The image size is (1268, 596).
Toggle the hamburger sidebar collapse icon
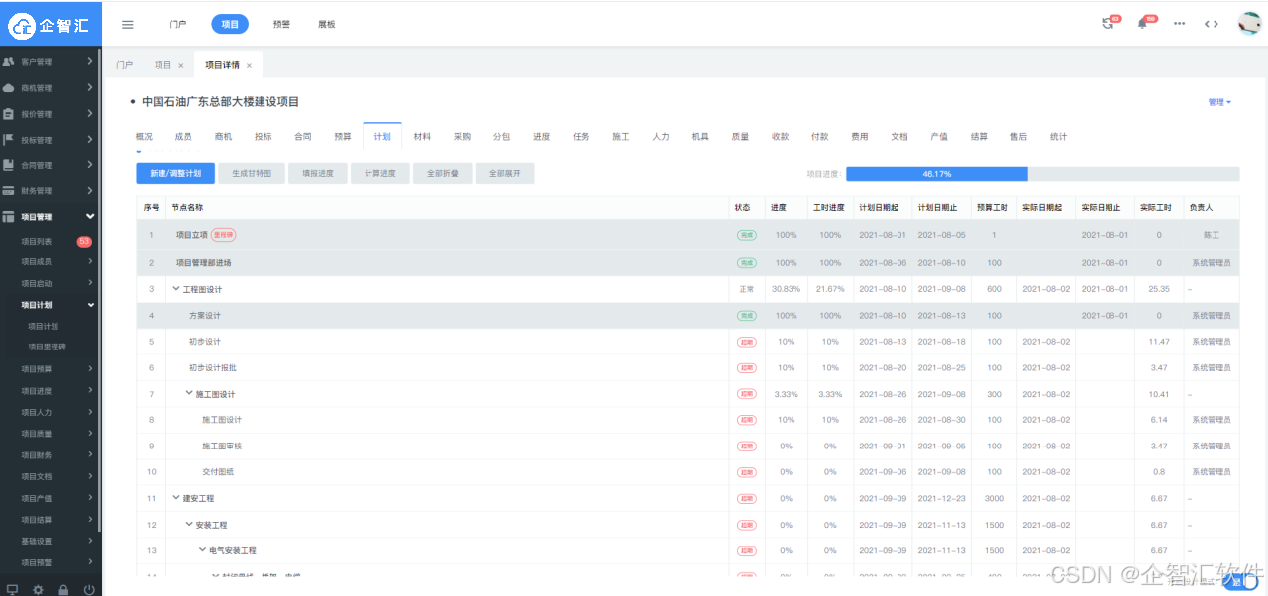pyautogui.click(x=127, y=24)
